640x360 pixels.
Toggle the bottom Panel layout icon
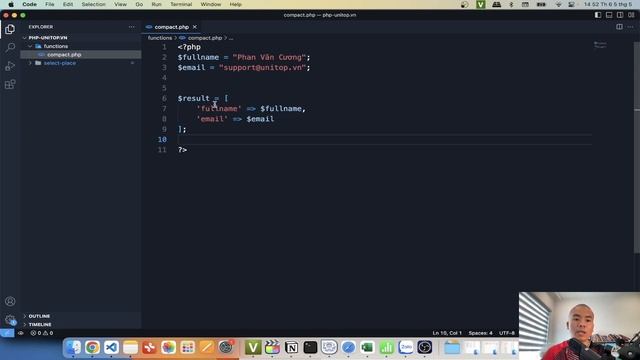pyautogui.click(x=609, y=15)
